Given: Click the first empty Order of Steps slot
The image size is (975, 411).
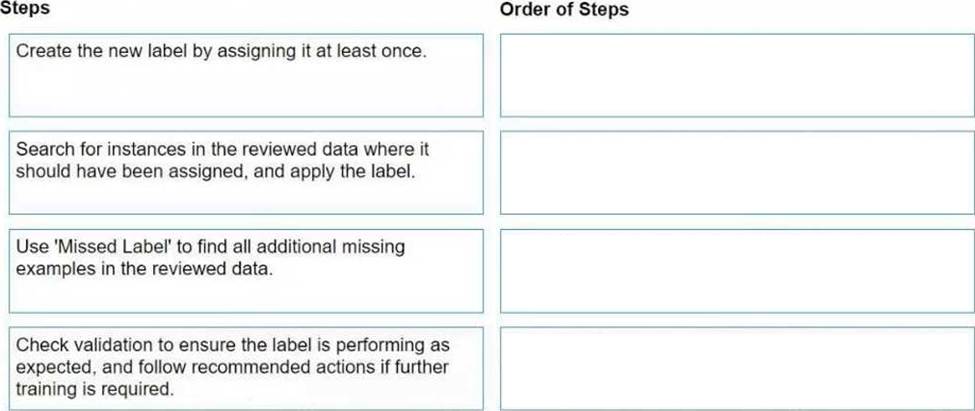Looking at the screenshot, I should pos(737,75).
